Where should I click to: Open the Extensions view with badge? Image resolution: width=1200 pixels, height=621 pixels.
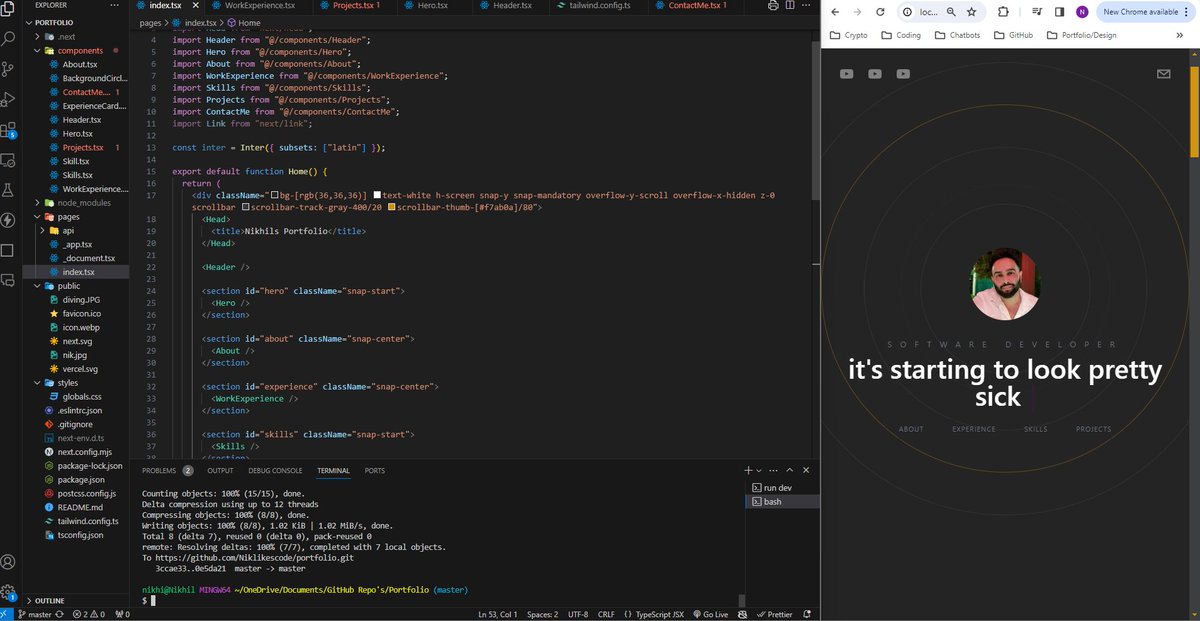pos(9,130)
